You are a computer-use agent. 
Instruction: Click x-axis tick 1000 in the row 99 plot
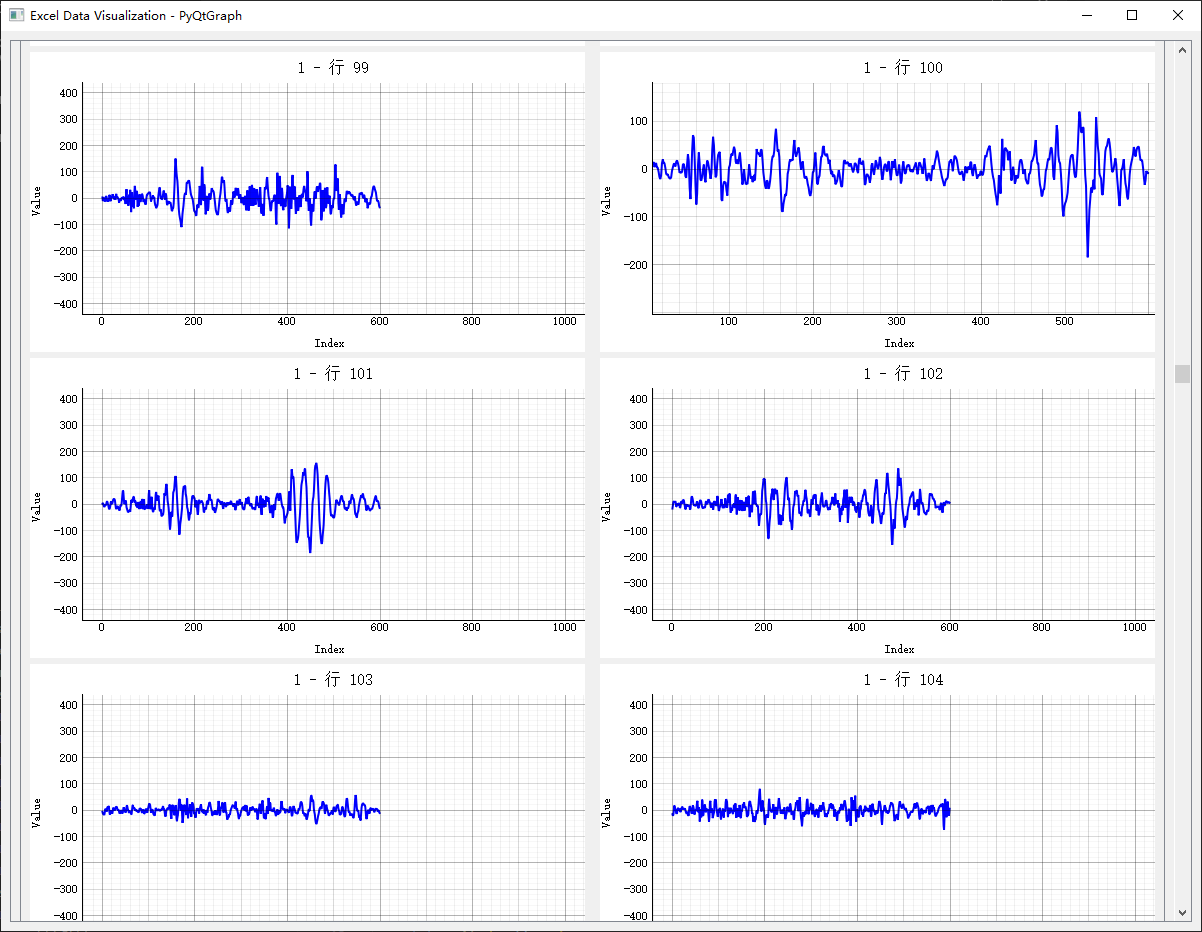pyautogui.click(x=564, y=322)
